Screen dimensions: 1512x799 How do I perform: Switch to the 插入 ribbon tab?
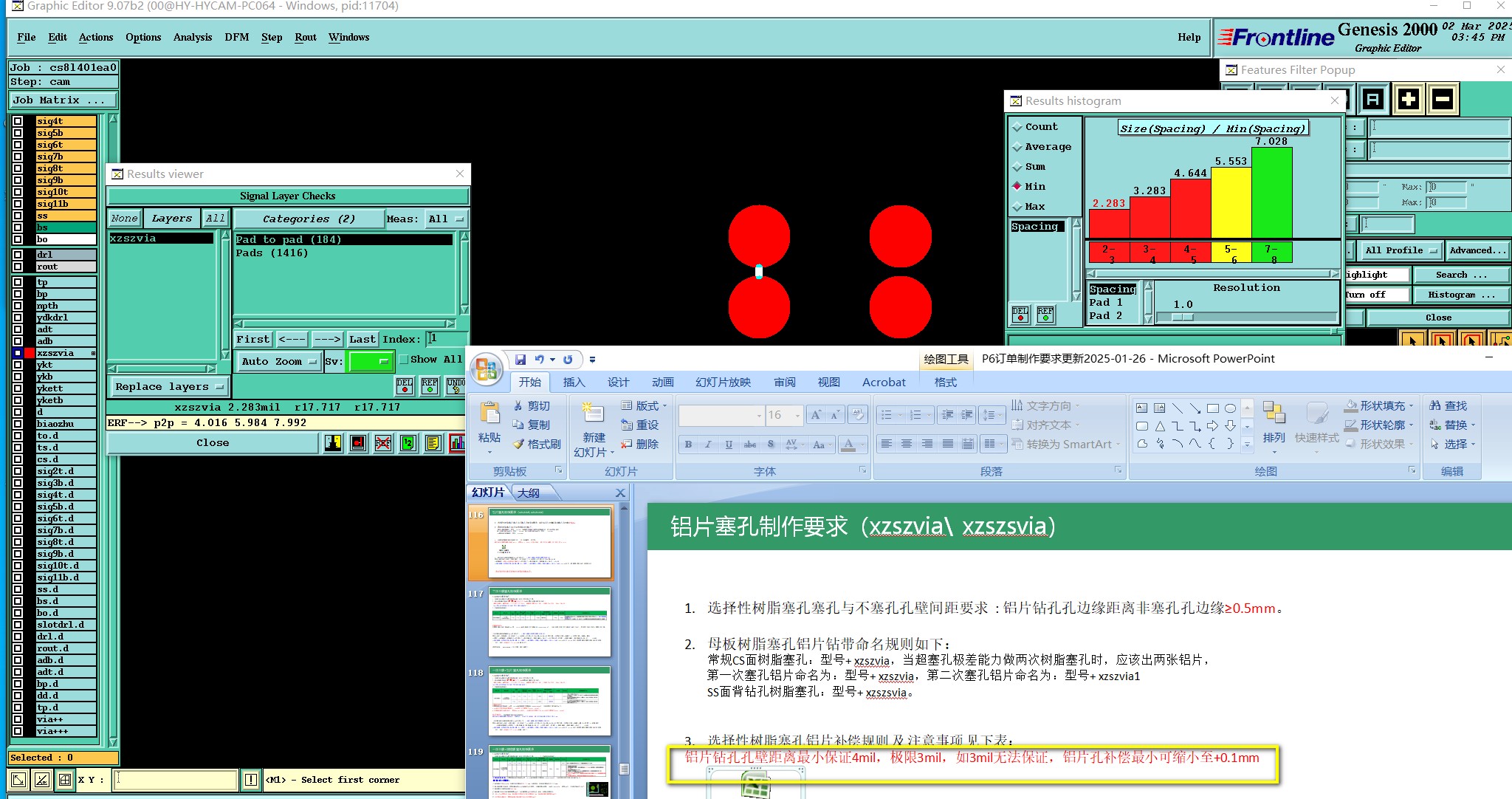pos(574,382)
